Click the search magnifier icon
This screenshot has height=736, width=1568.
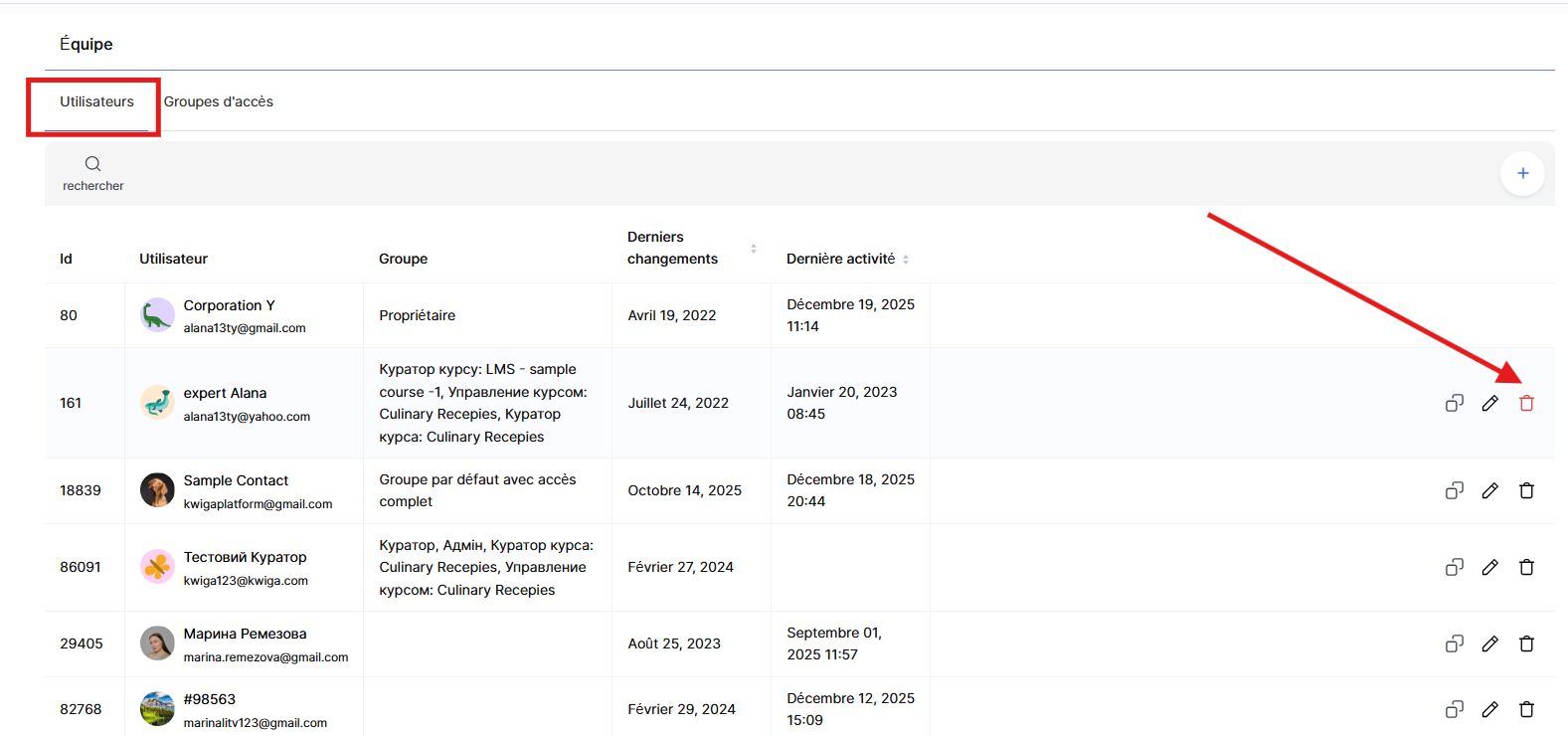[x=92, y=164]
